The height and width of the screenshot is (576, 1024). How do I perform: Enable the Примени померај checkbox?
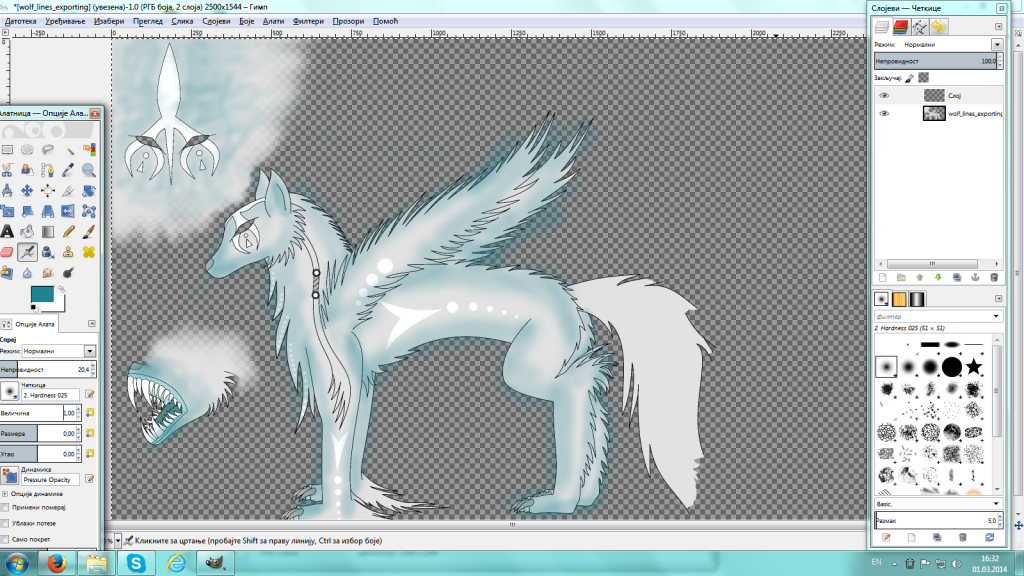point(6,508)
